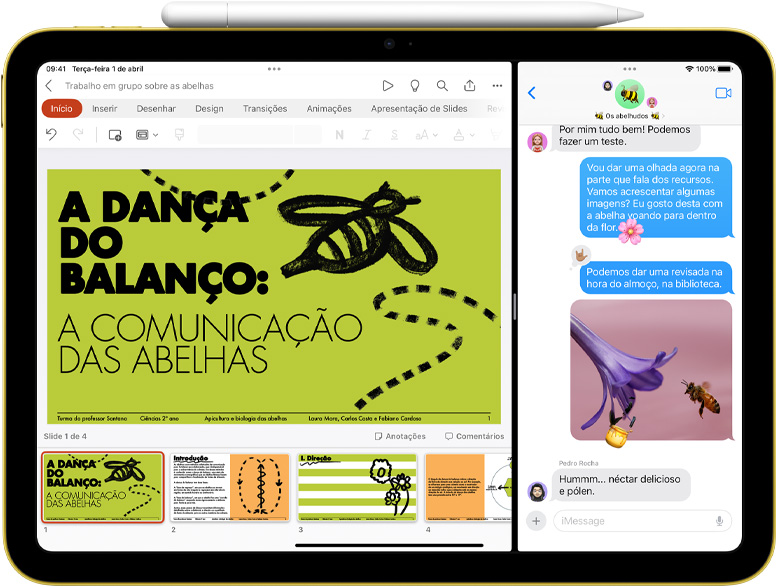Select slide 3 thumbnail titled Direção
Image resolution: width=777 pixels, height=587 pixels.
click(x=357, y=487)
